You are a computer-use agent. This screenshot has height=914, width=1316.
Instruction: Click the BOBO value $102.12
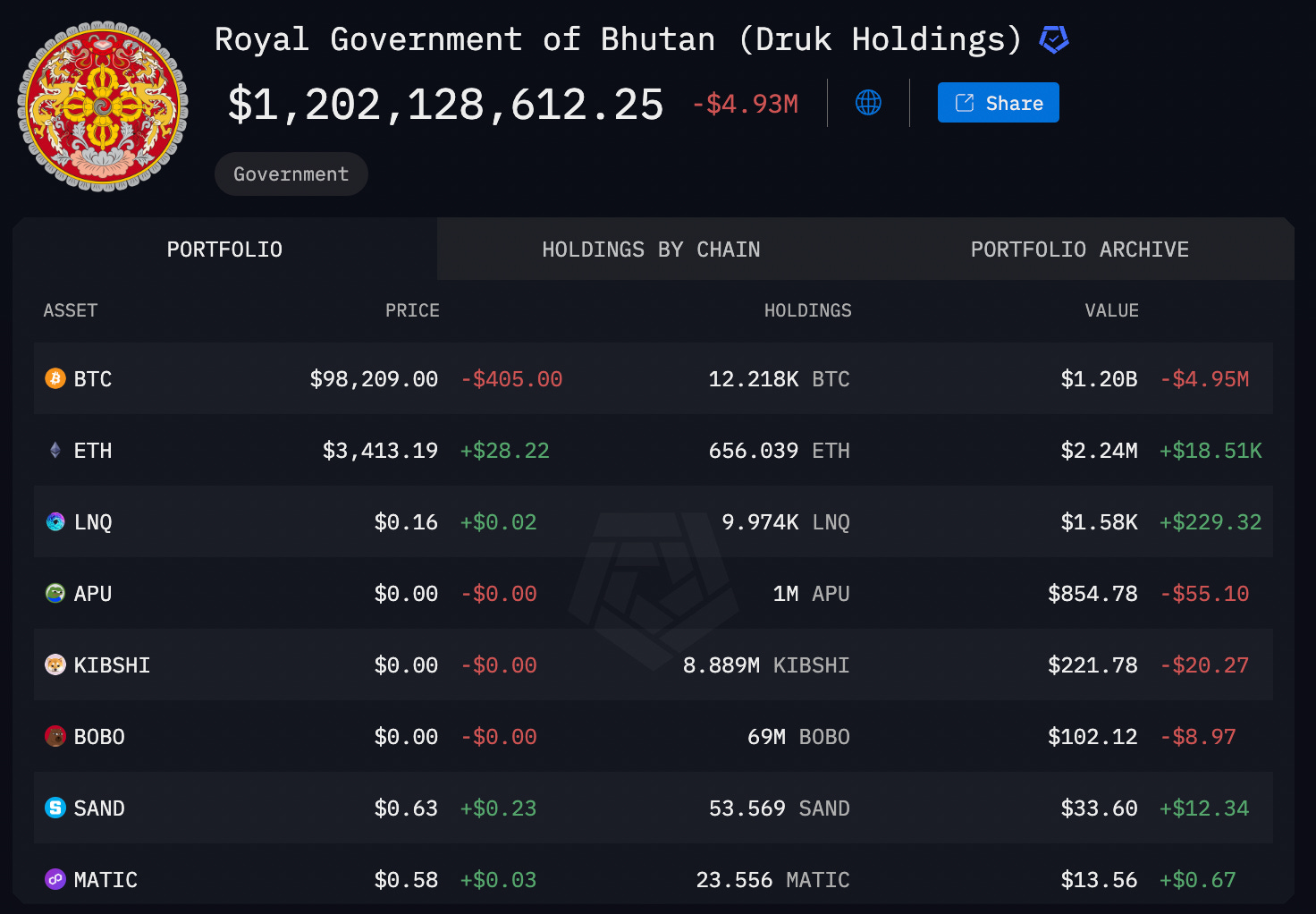(x=1092, y=737)
